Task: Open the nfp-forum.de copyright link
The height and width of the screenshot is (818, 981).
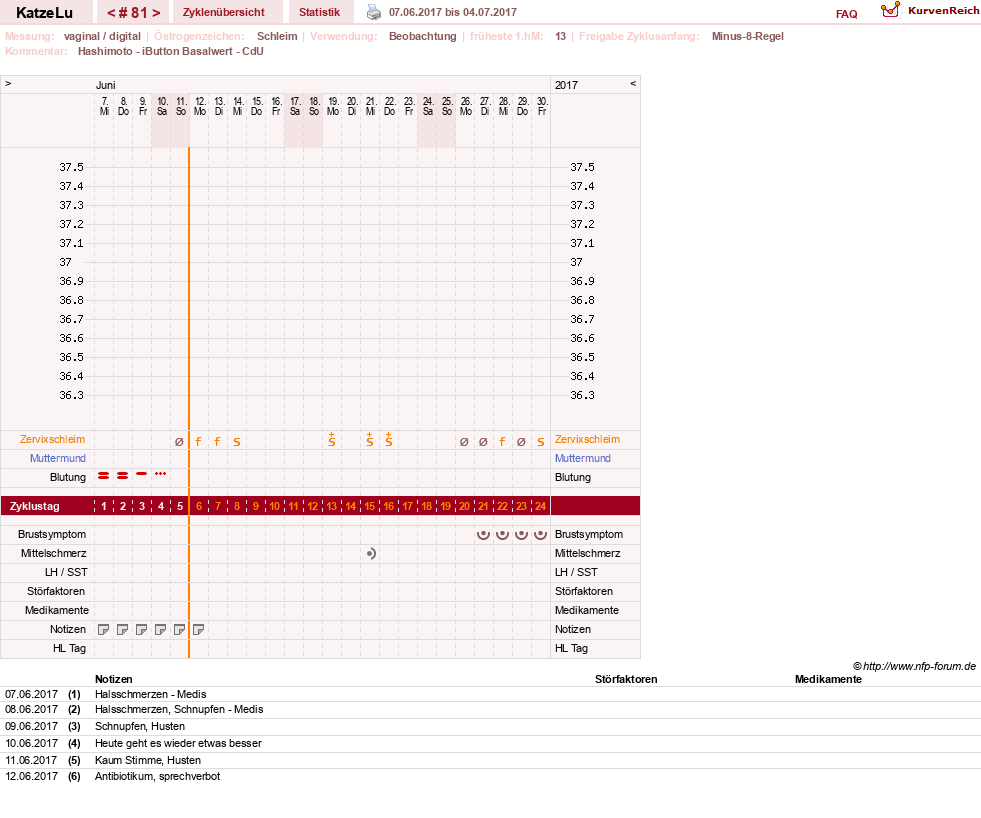Action: pyautogui.click(x=914, y=666)
